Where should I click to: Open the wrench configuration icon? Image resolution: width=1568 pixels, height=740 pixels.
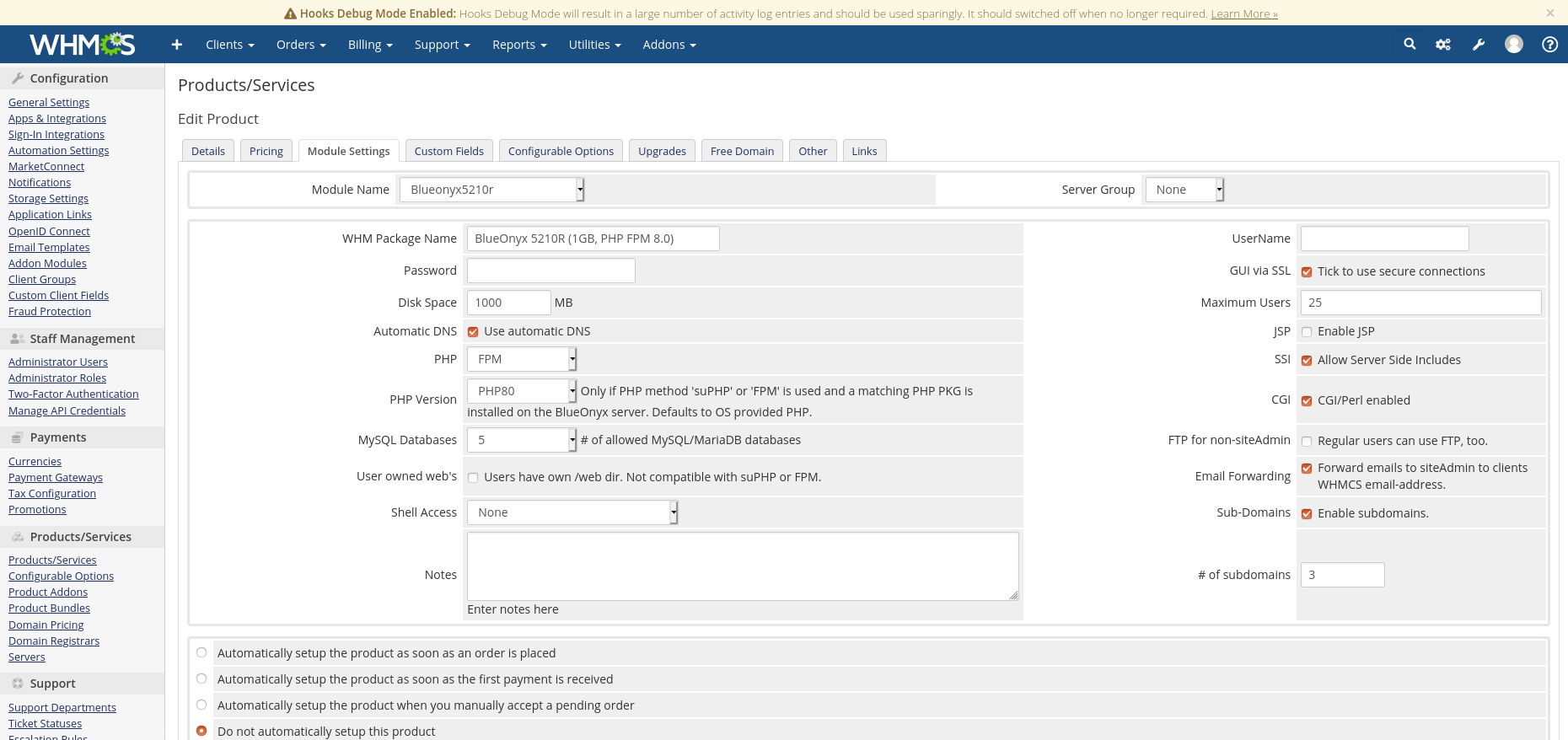pyautogui.click(x=1479, y=45)
